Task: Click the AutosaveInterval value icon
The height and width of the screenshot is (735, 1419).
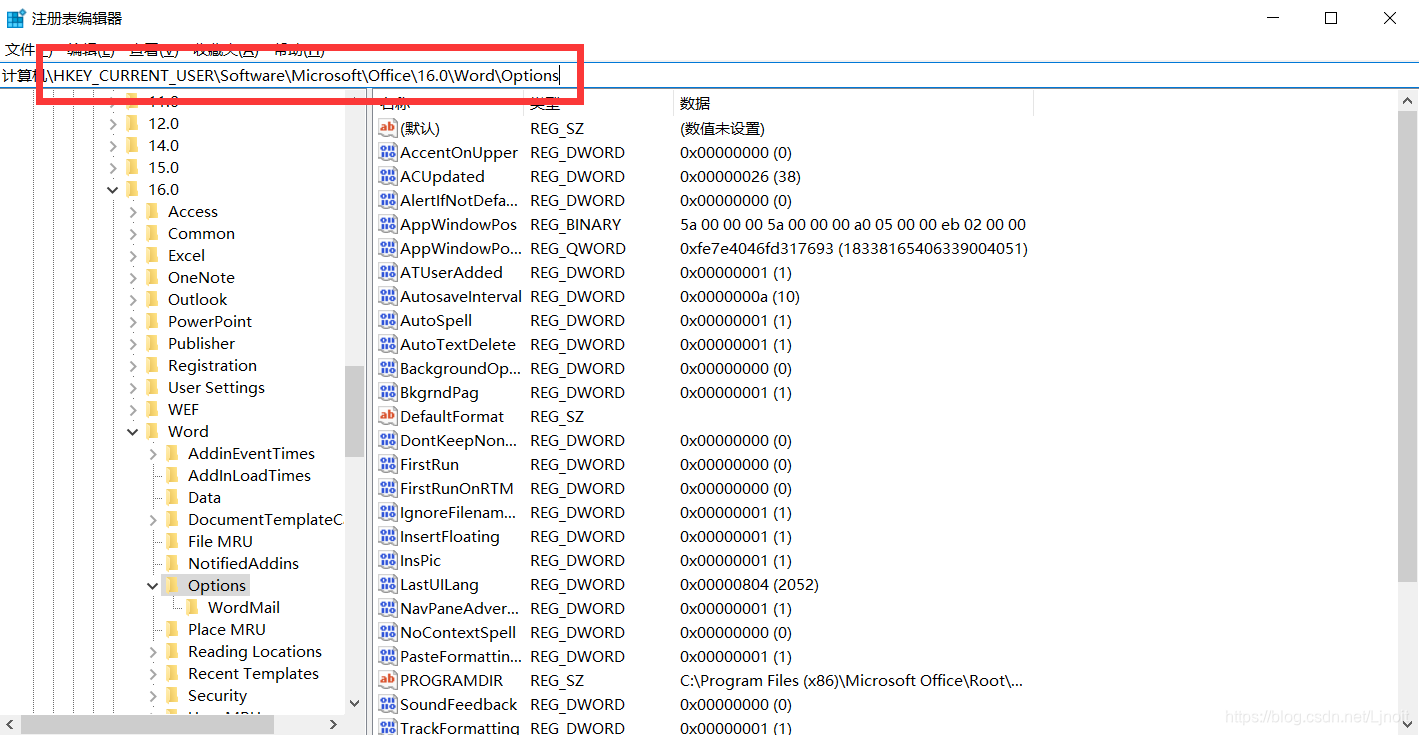Action: (388, 296)
